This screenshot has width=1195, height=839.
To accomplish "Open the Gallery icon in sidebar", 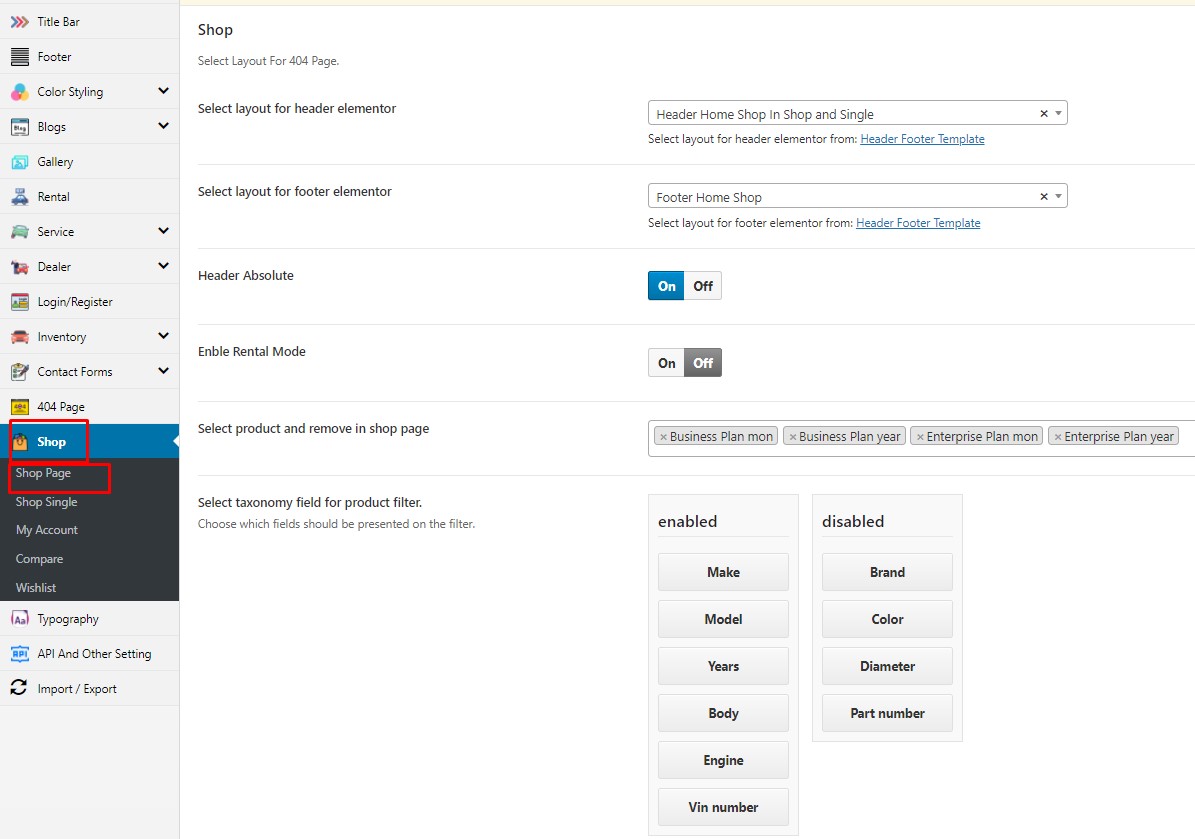I will (19, 162).
